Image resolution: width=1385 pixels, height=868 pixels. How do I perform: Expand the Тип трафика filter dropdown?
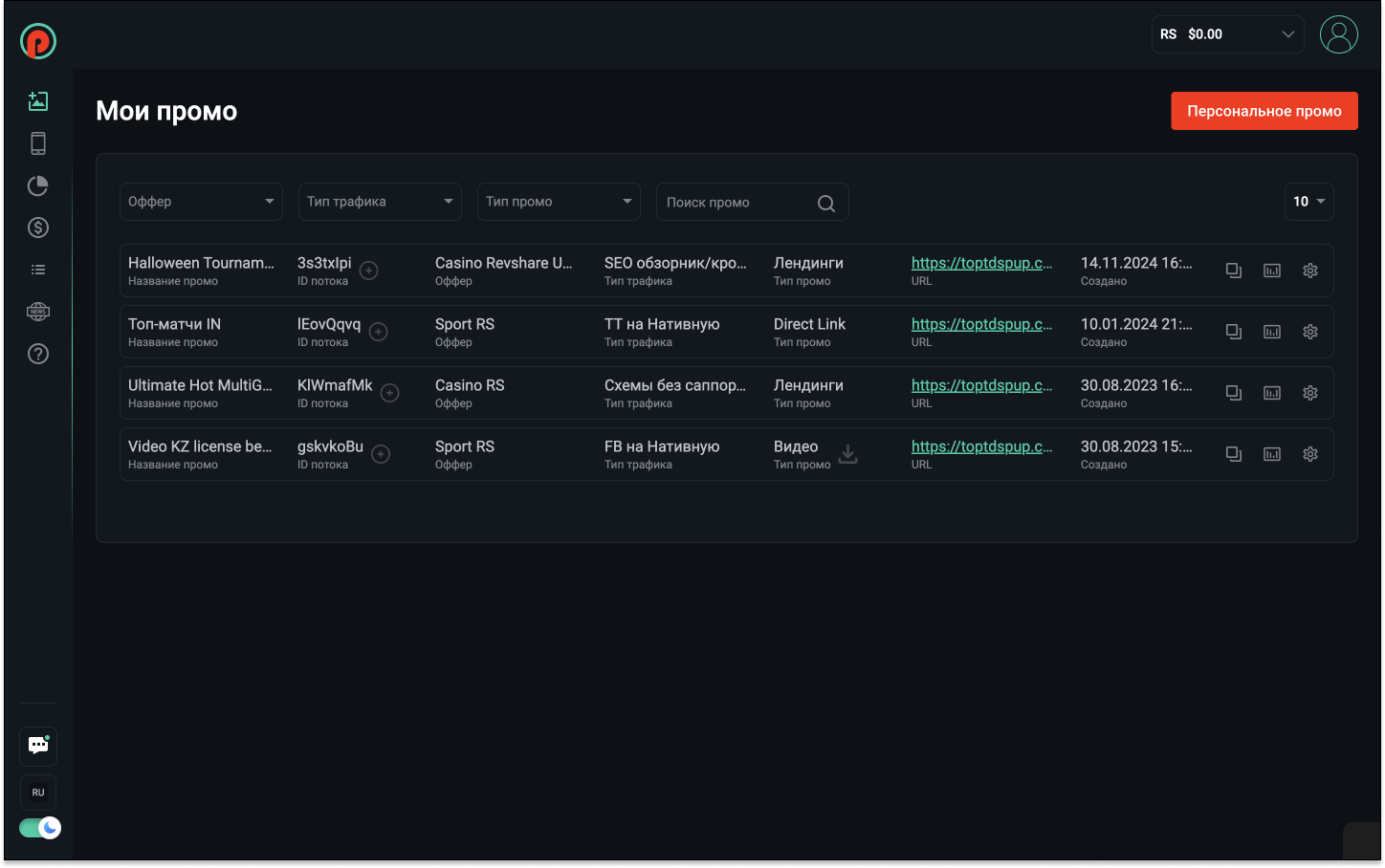(x=380, y=202)
